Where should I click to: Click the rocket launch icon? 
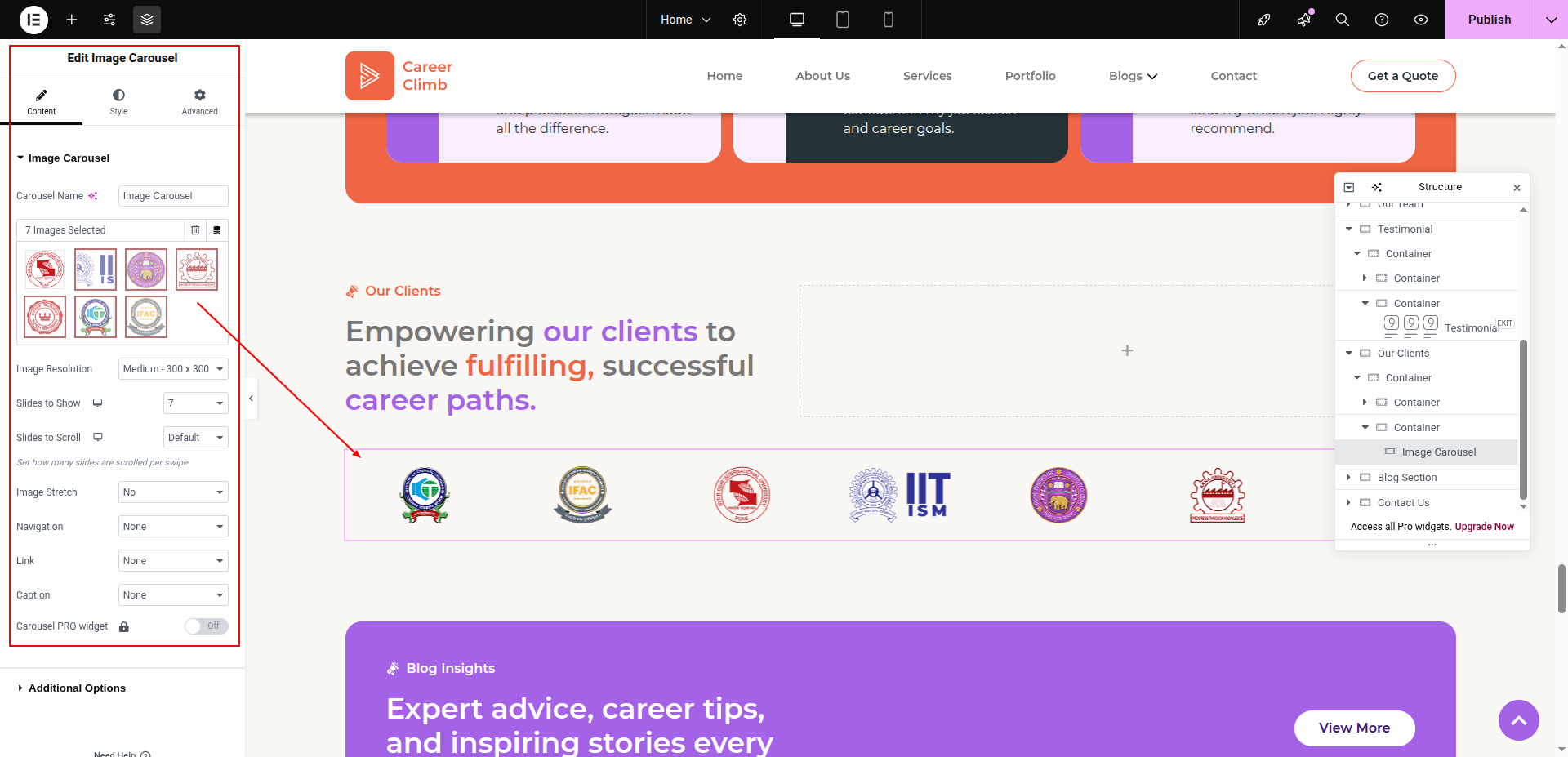point(1264,20)
